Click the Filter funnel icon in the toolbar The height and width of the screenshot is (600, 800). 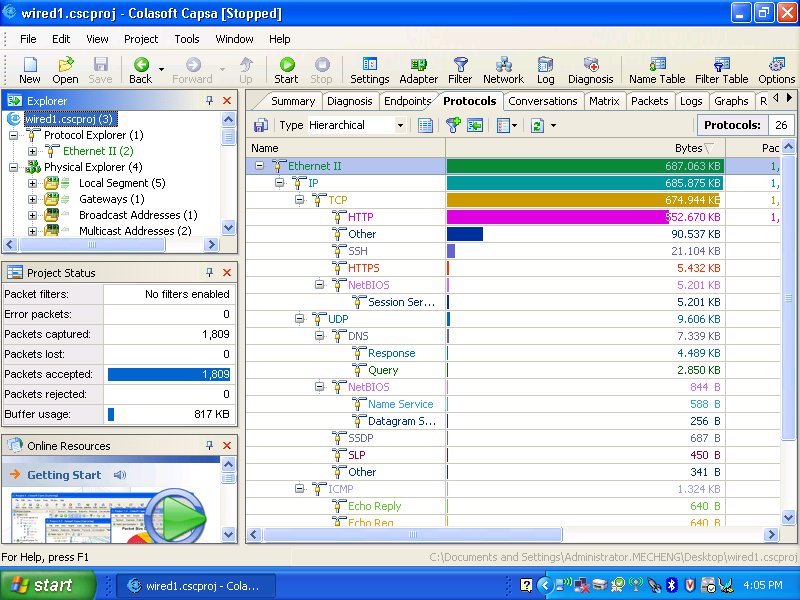pos(460,70)
